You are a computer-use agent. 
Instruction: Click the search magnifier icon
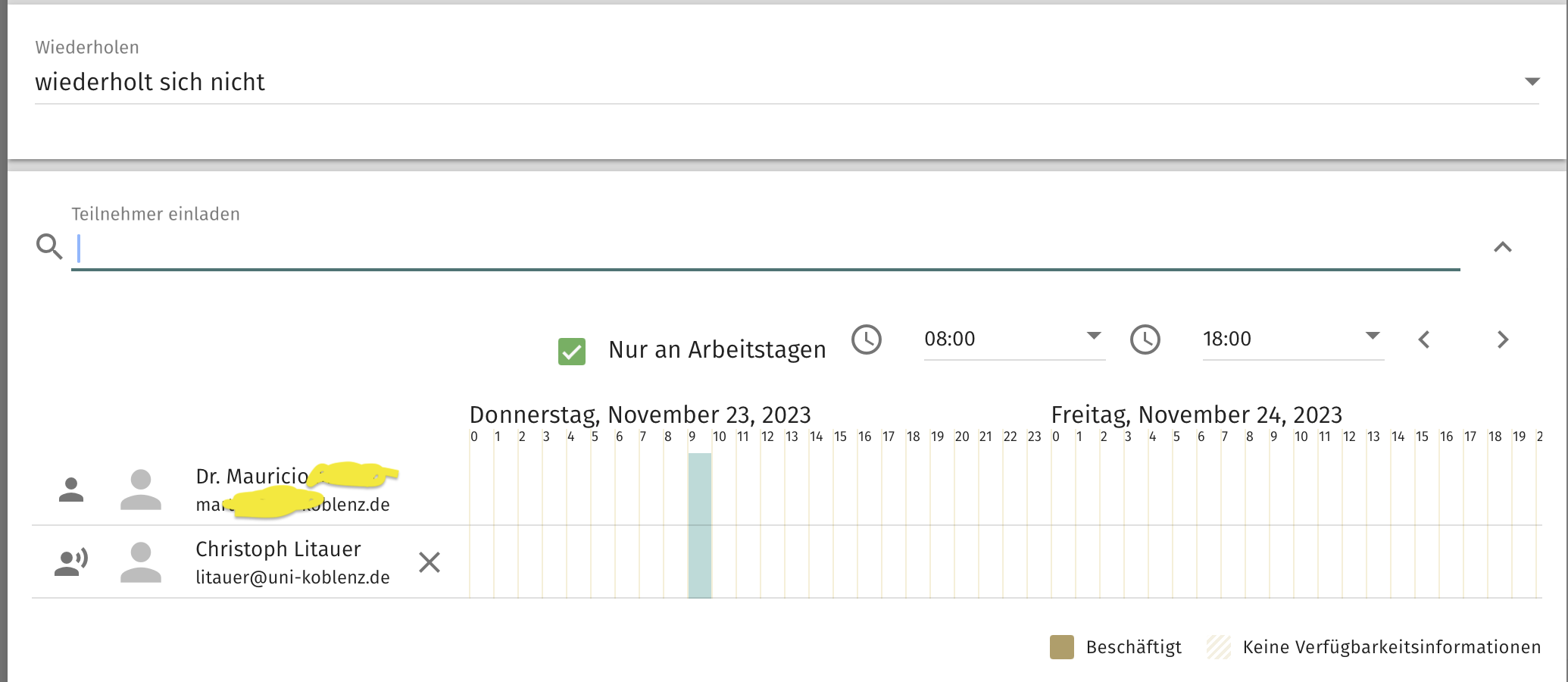pyautogui.click(x=49, y=246)
